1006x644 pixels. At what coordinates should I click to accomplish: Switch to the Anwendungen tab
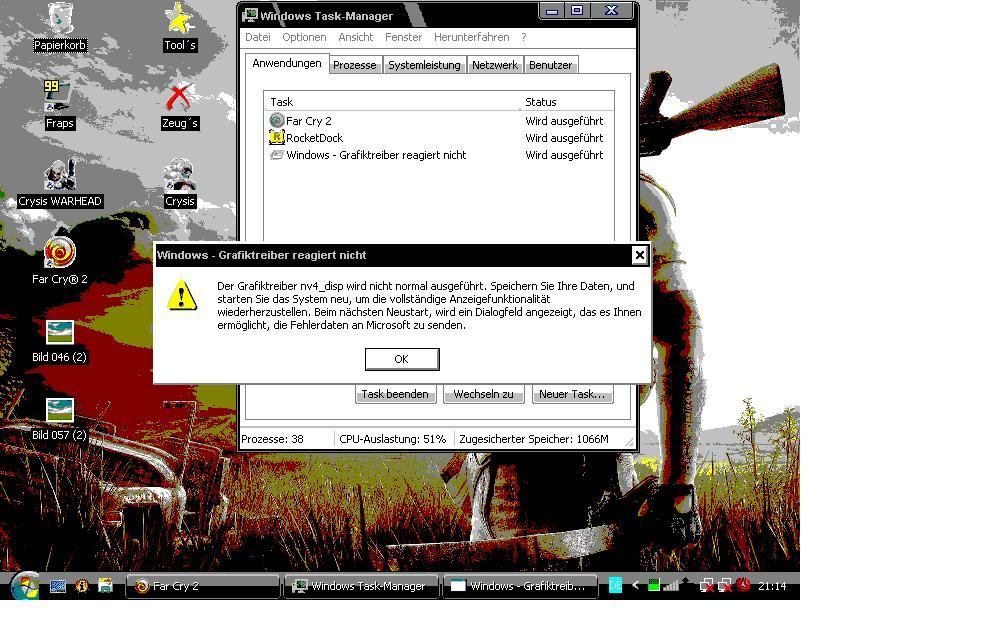pyautogui.click(x=287, y=63)
